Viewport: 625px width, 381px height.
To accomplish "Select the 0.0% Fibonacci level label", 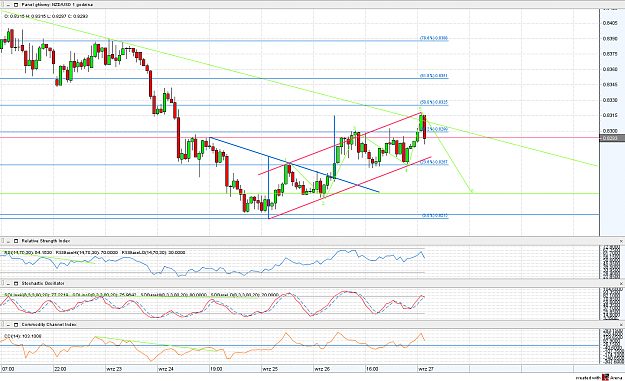I will click(435, 216).
